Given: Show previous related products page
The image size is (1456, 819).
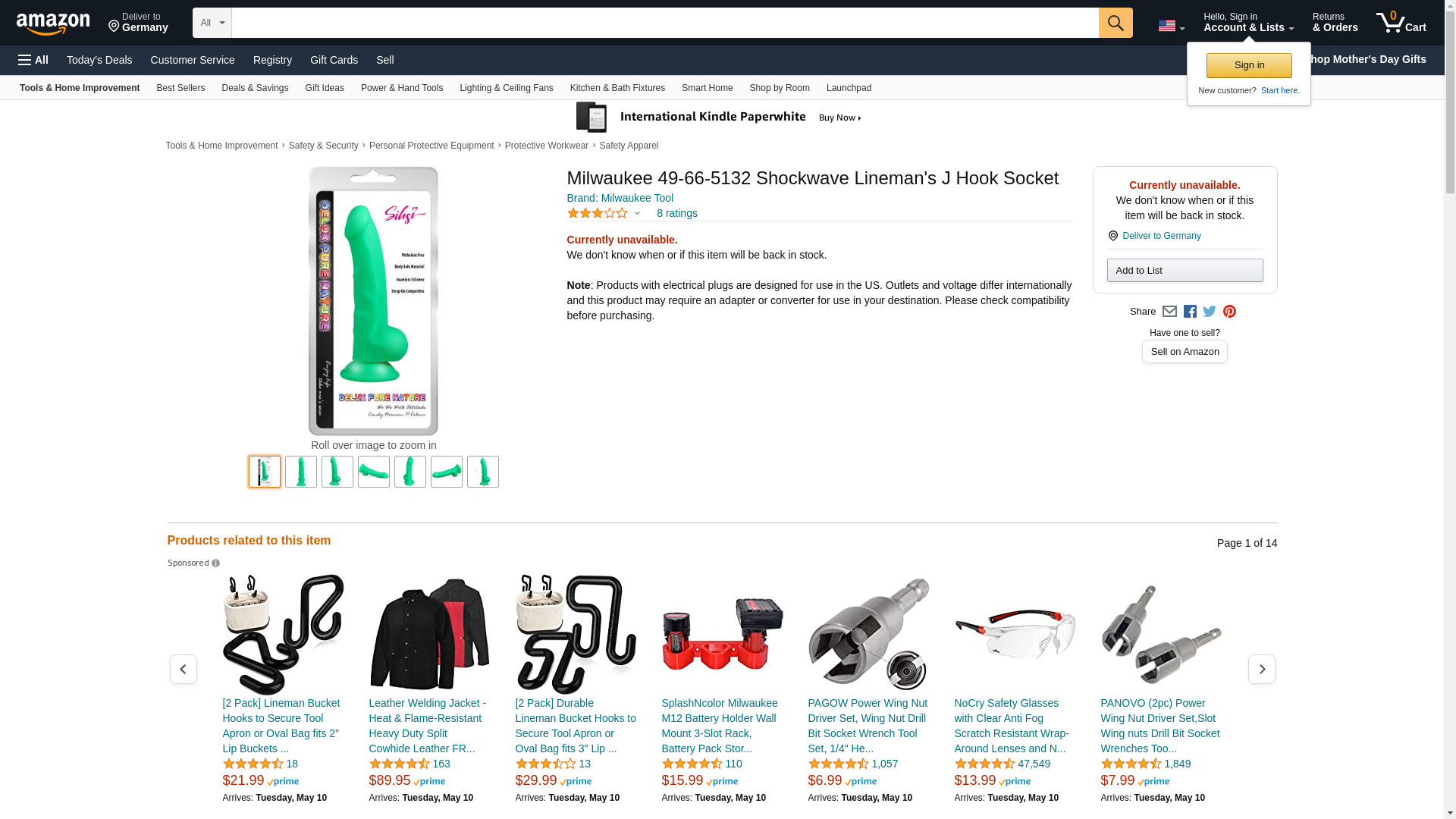Looking at the screenshot, I should click(x=183, y=669).
